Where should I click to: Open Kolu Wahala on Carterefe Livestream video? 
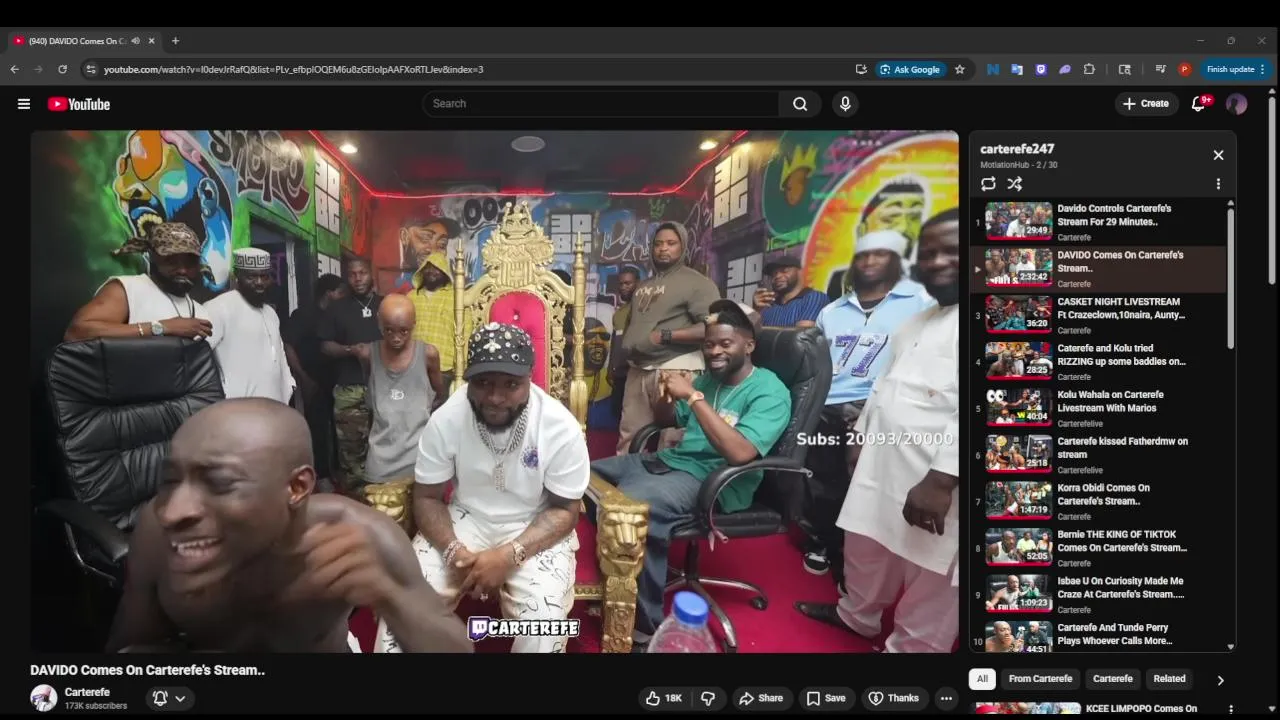[1097, 408]
